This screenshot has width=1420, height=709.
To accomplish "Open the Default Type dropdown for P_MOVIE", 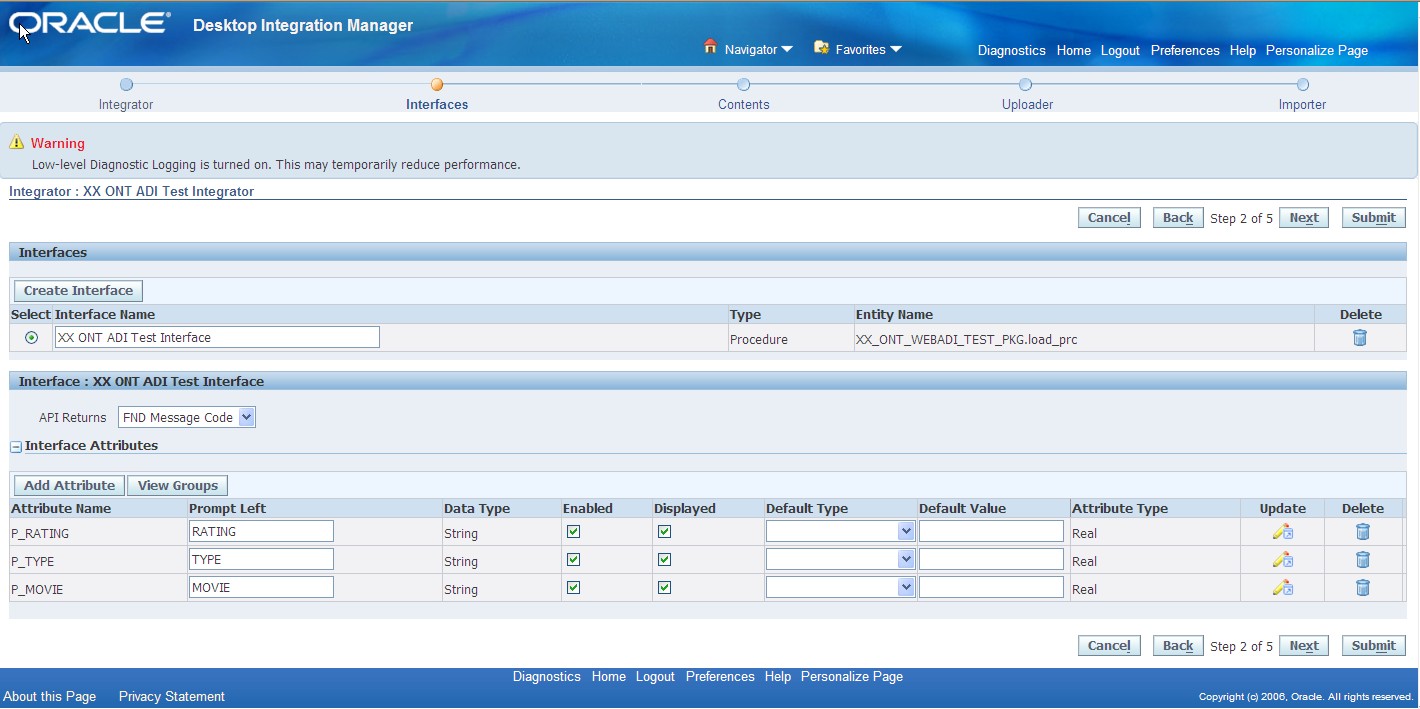I will point(906,587).
